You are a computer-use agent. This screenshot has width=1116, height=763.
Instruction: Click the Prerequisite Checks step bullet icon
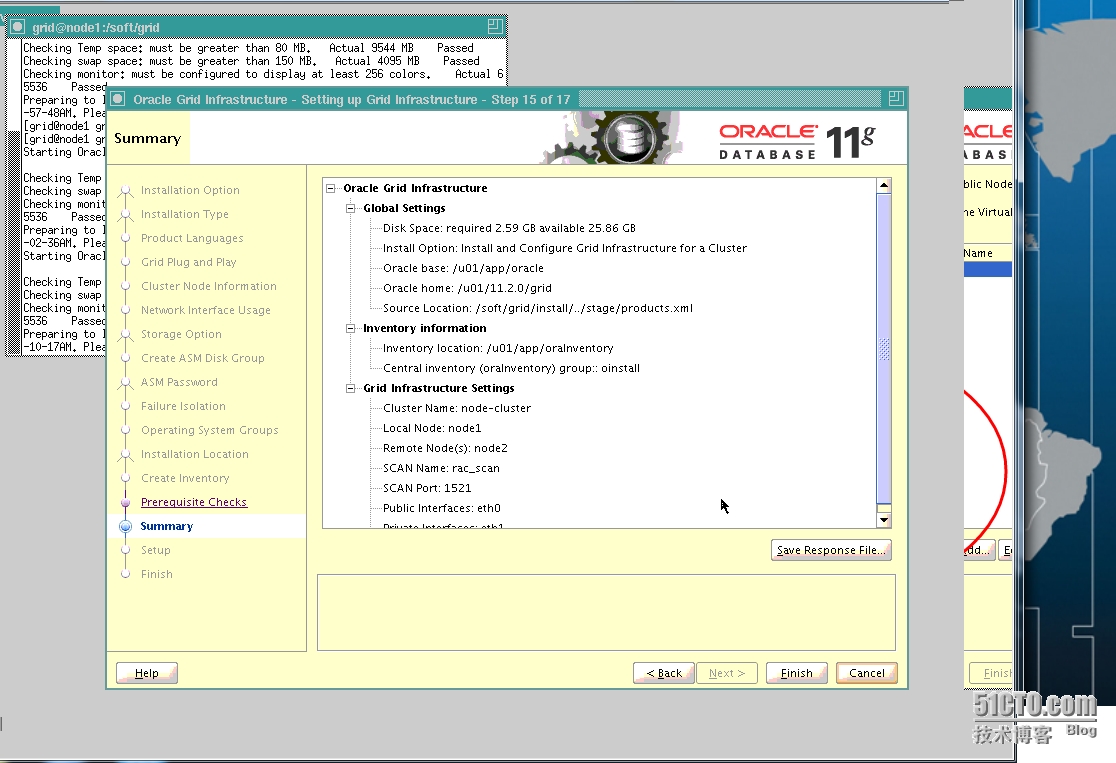pyautogui.click(x=125, y=502)
